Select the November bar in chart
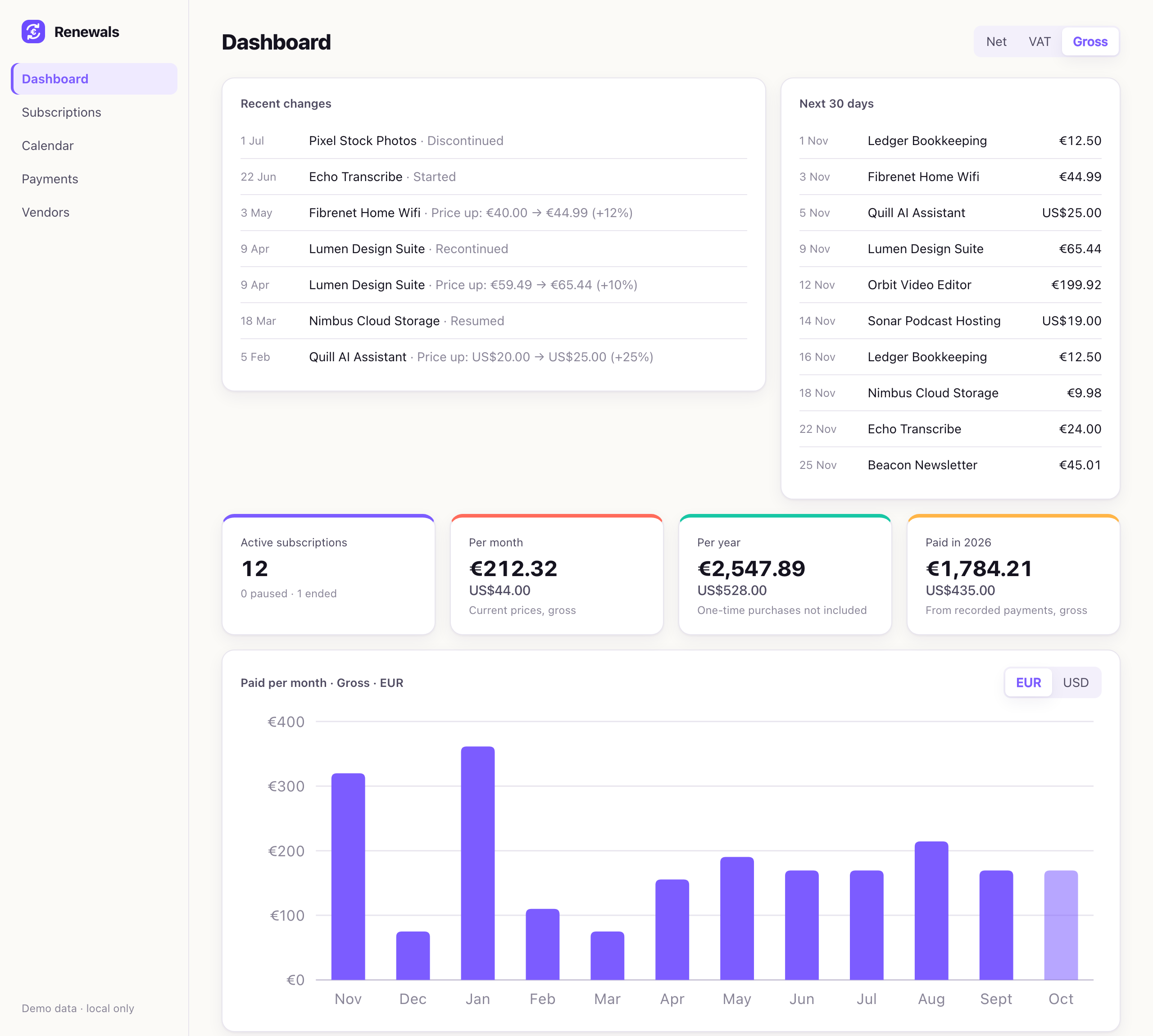 348,877
